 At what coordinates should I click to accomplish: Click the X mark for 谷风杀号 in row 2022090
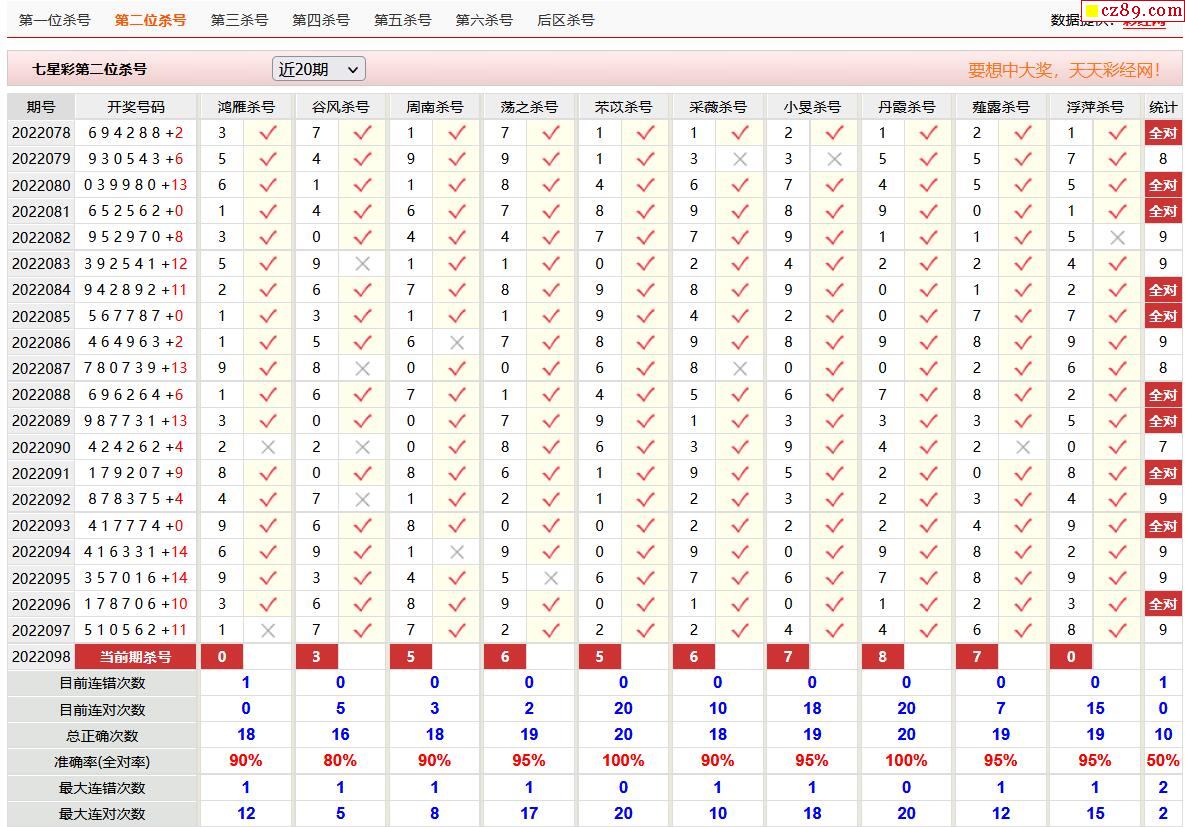(363, 447)
